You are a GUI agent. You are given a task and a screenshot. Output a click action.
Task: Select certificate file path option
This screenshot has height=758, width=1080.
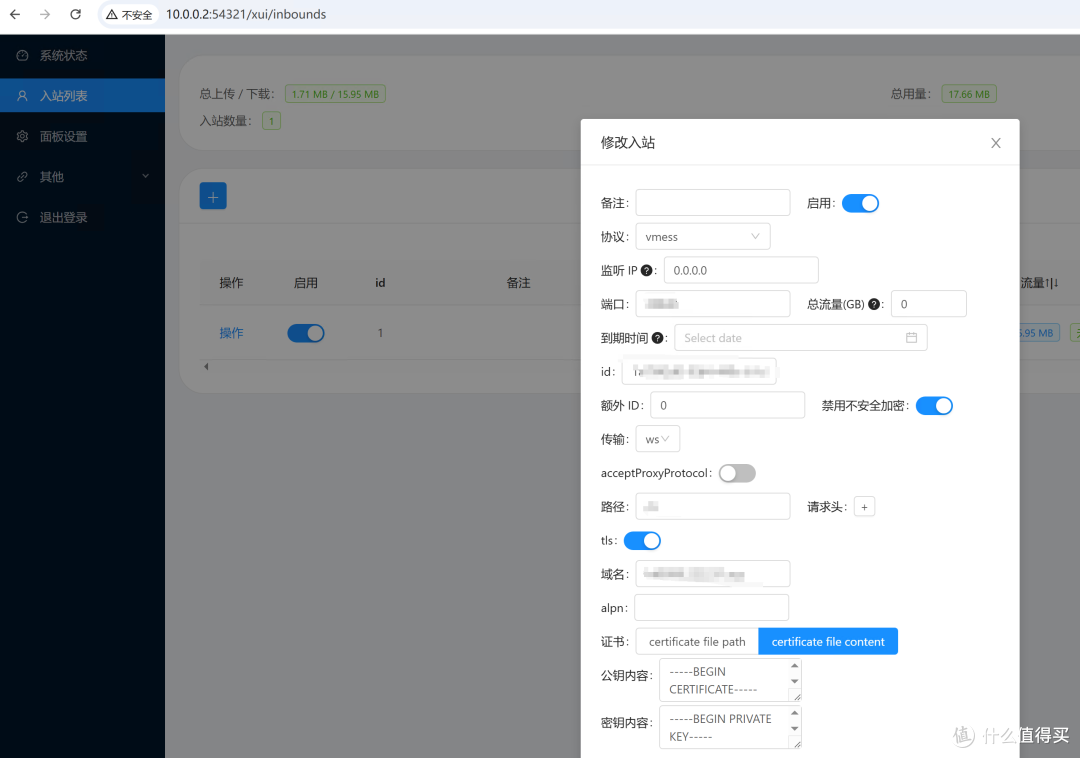tap(697, 642)
